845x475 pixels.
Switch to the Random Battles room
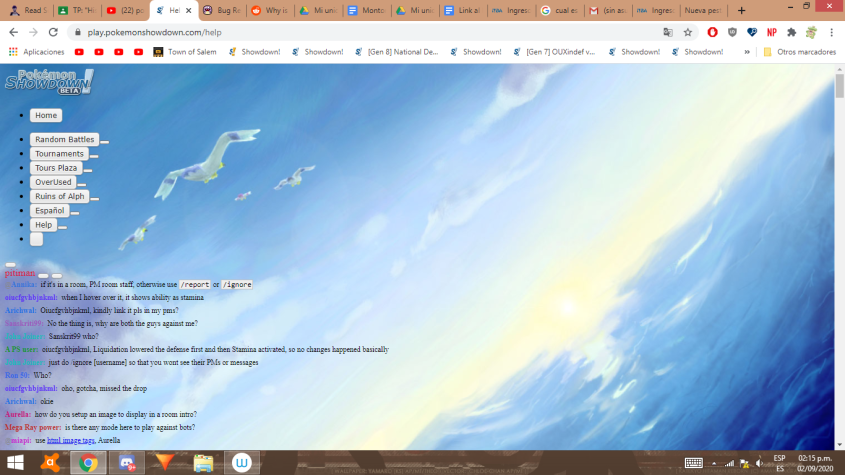(x=64, y=140)
